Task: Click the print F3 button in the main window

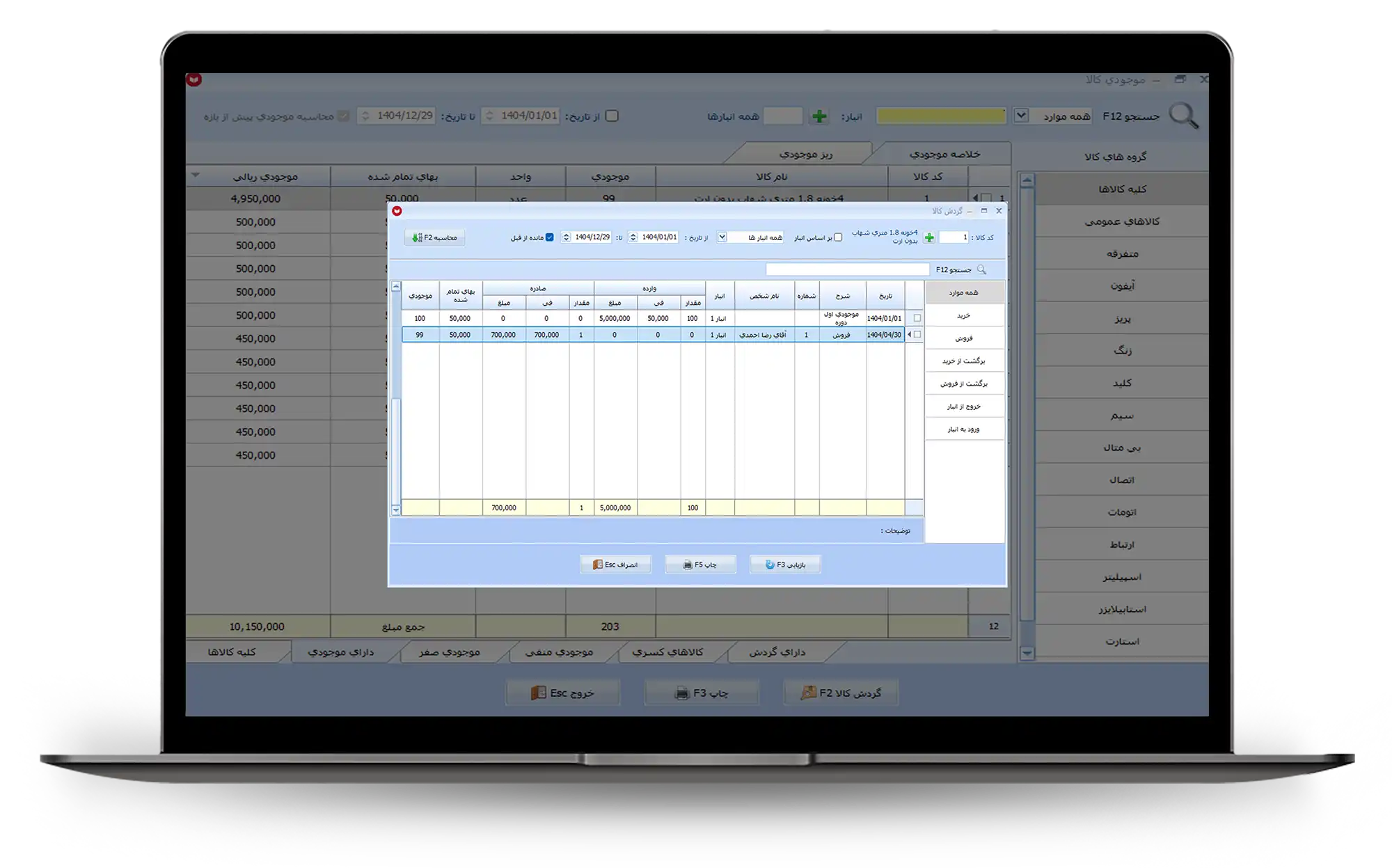Action: (x=701, y=693)
